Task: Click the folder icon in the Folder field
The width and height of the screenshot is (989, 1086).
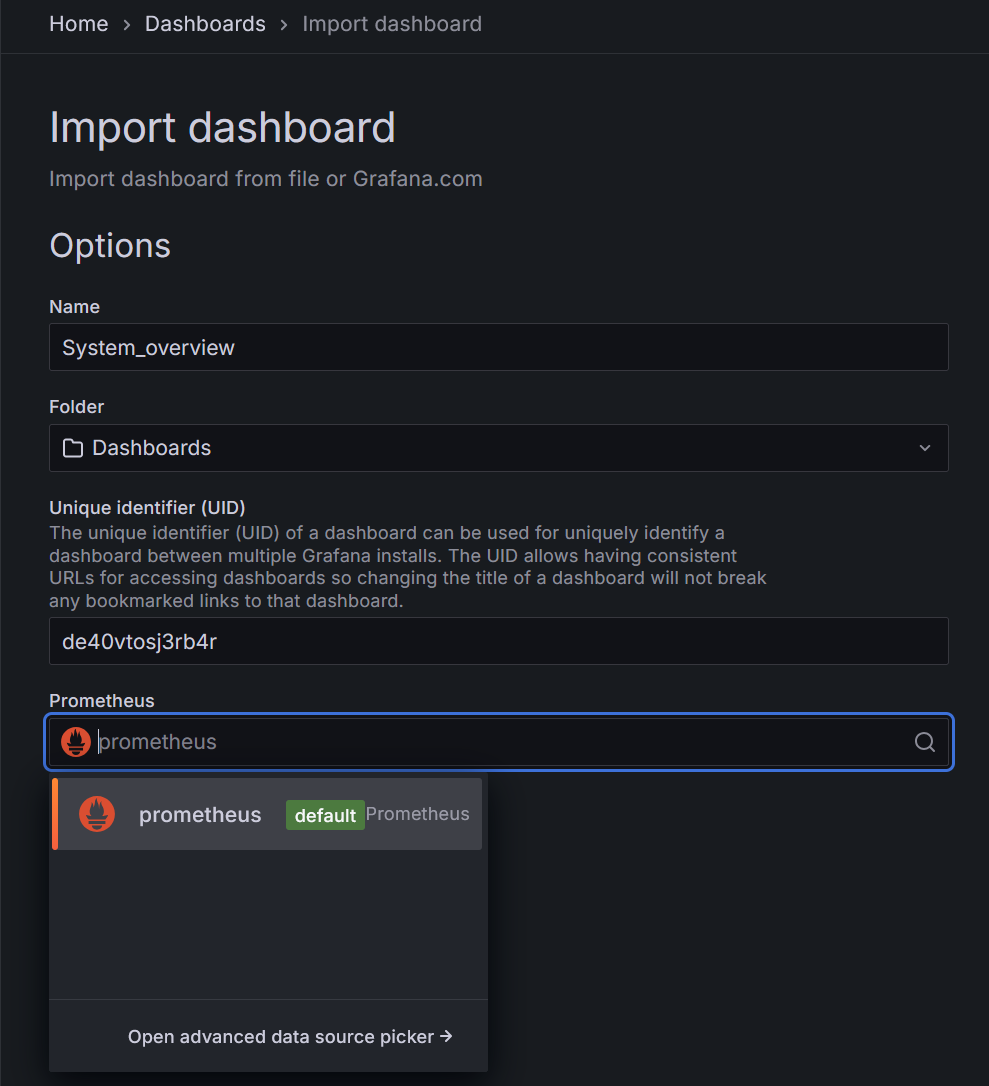Action: point(72,447)
